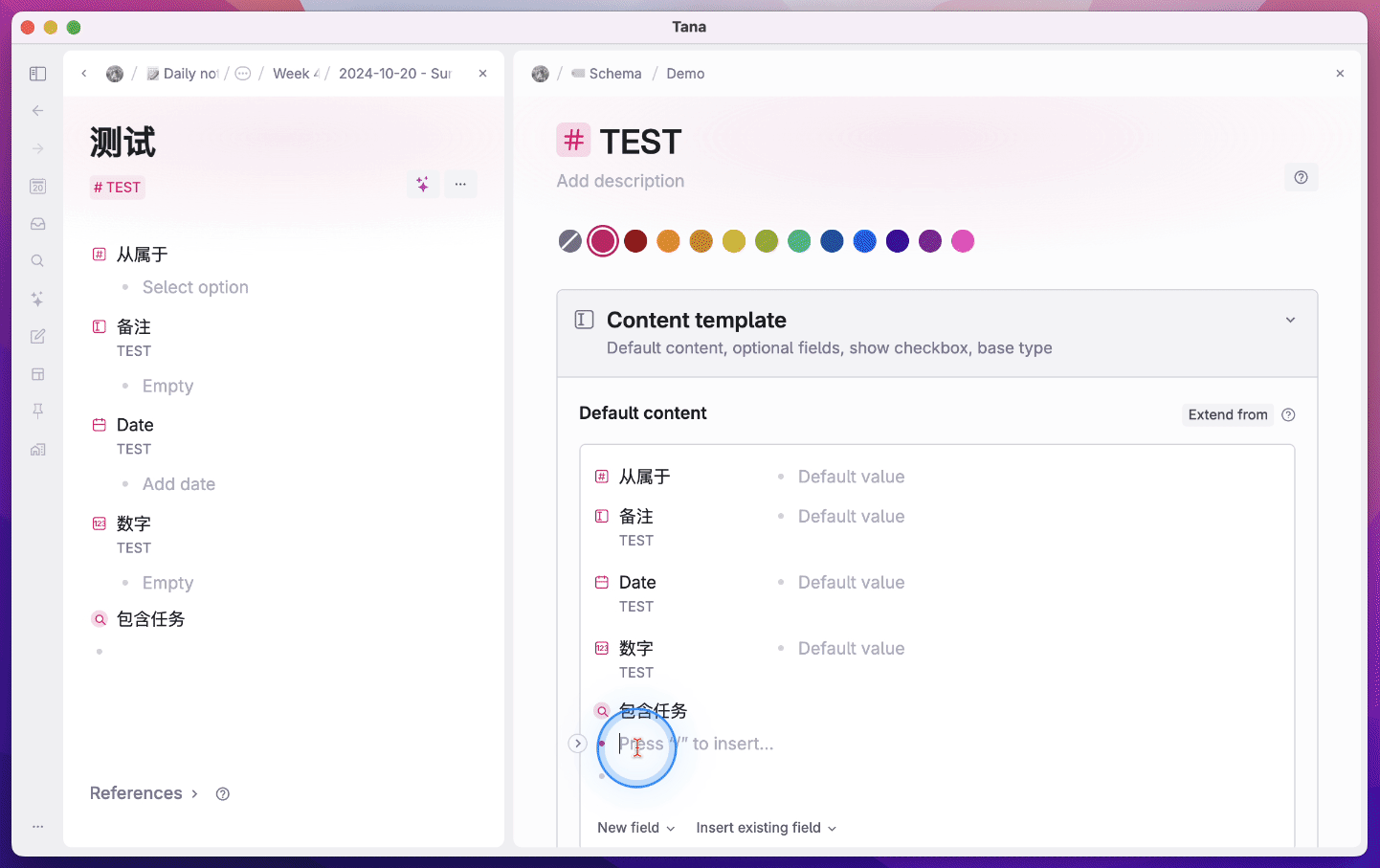The image size is (1380, 868).
Task: Expand the References section
Action: pyautogui.click(x=144, y=793)
